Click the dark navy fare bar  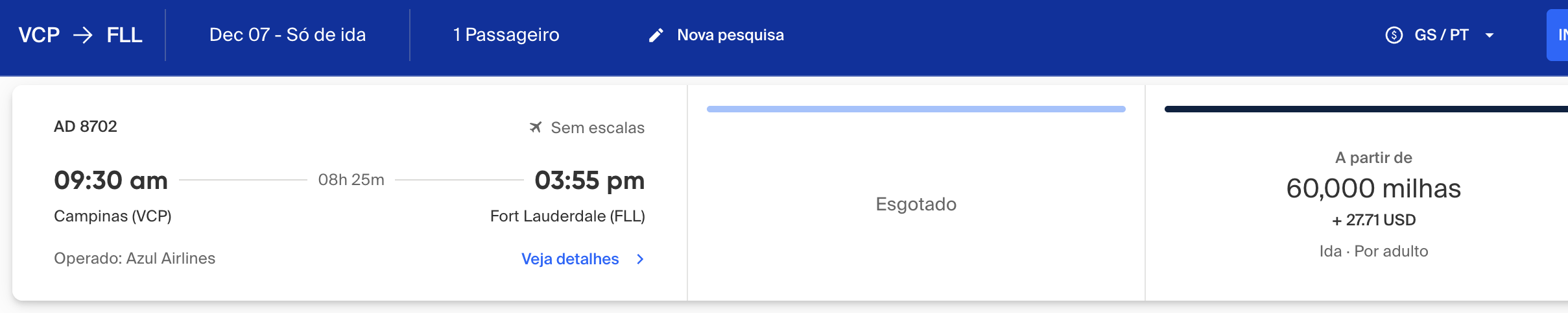click(1366, 109)
